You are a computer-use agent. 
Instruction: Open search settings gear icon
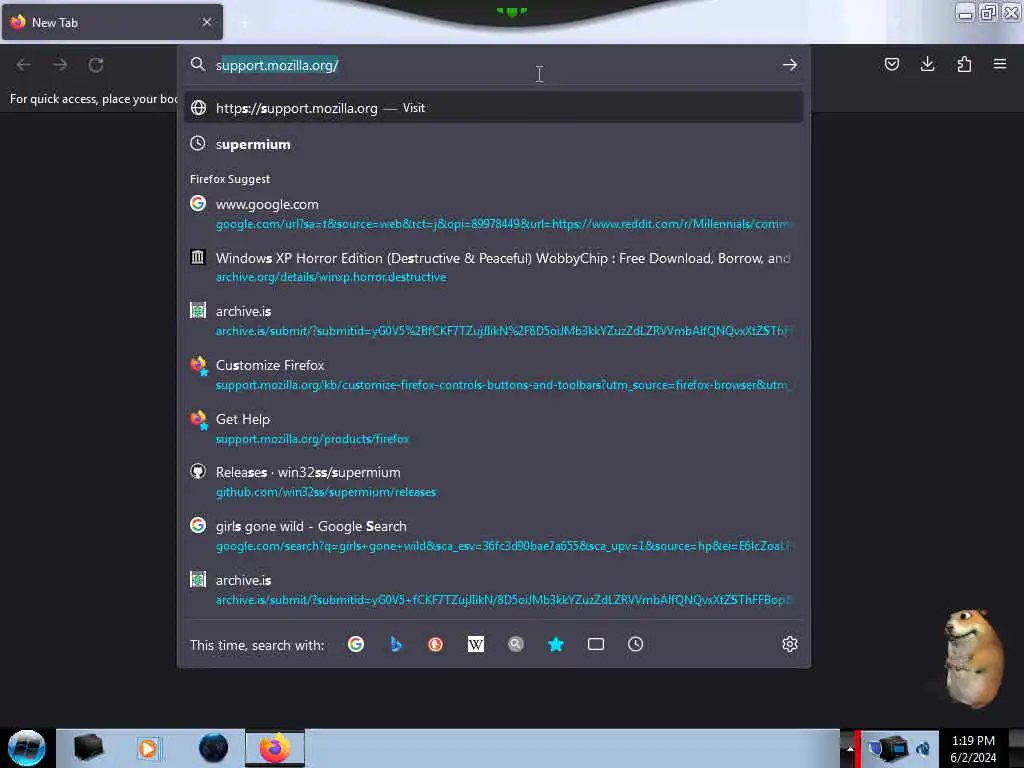coord(790,645)
